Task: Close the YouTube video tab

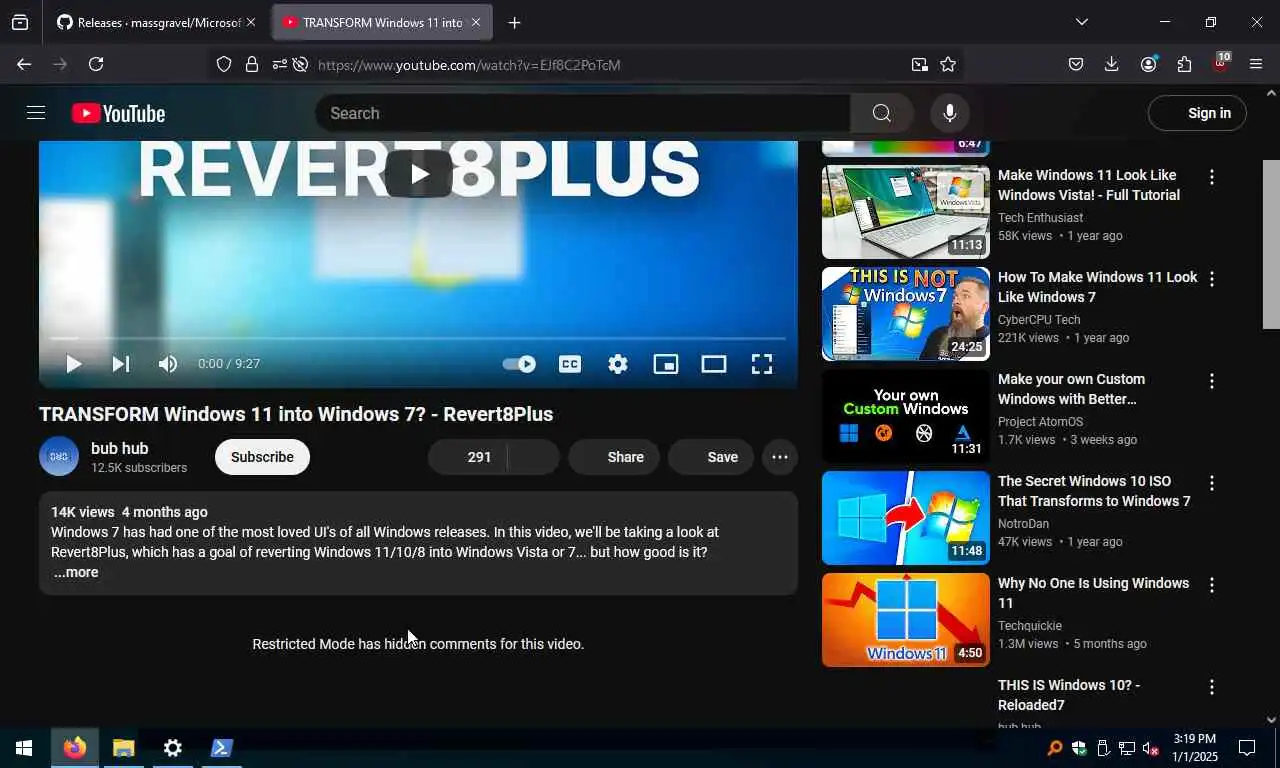Action: (476, 22)
